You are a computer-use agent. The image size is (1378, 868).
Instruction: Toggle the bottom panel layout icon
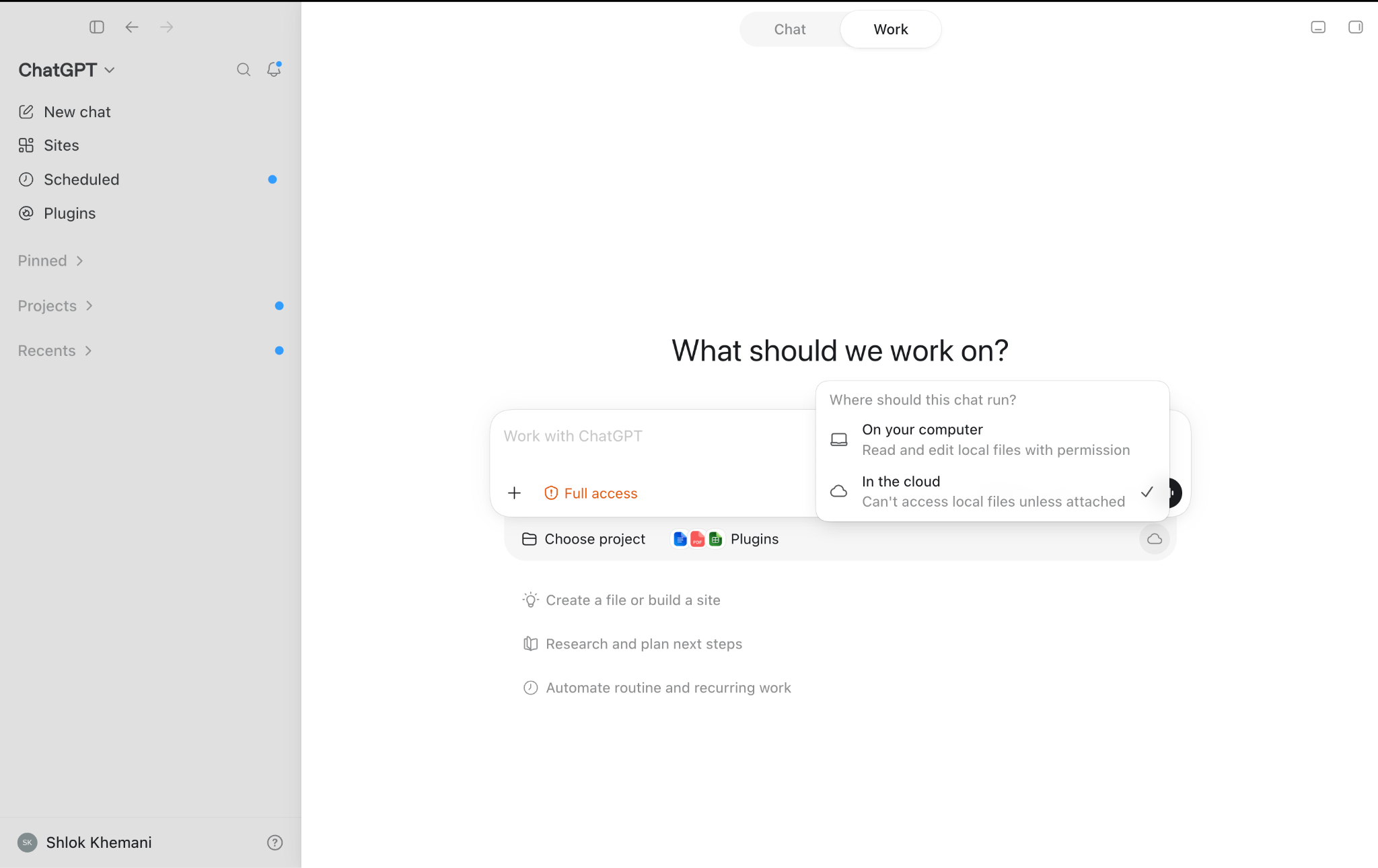pyautogui.click(x=1318, y=27)
